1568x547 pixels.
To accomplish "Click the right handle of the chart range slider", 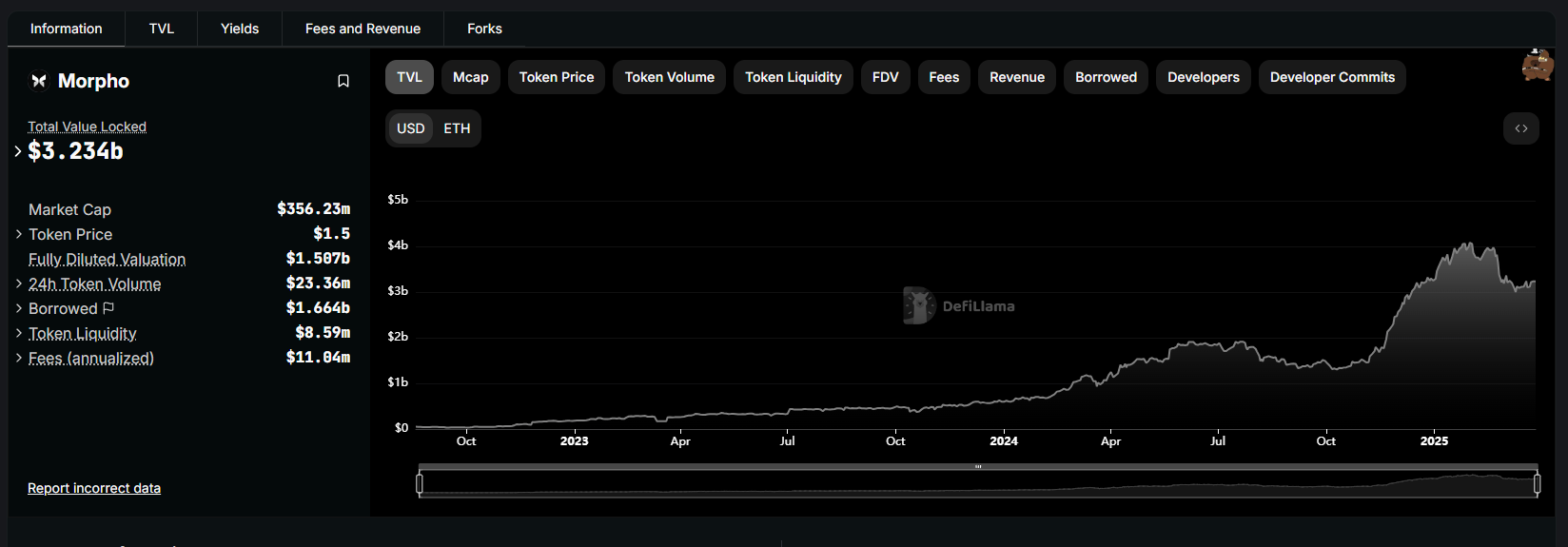I will pos(1538,483).
